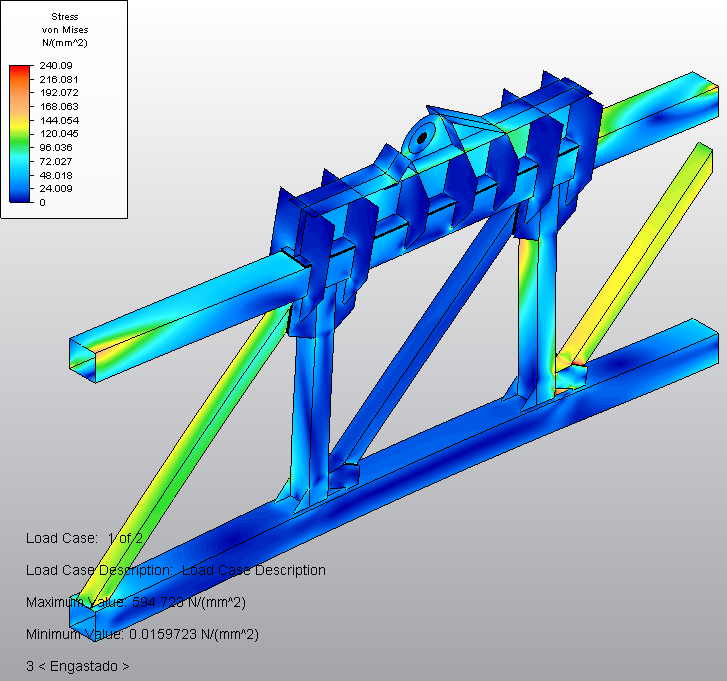Select the Load Case Description line
This screenshot has width=727, height=681.
coord(175,570)
